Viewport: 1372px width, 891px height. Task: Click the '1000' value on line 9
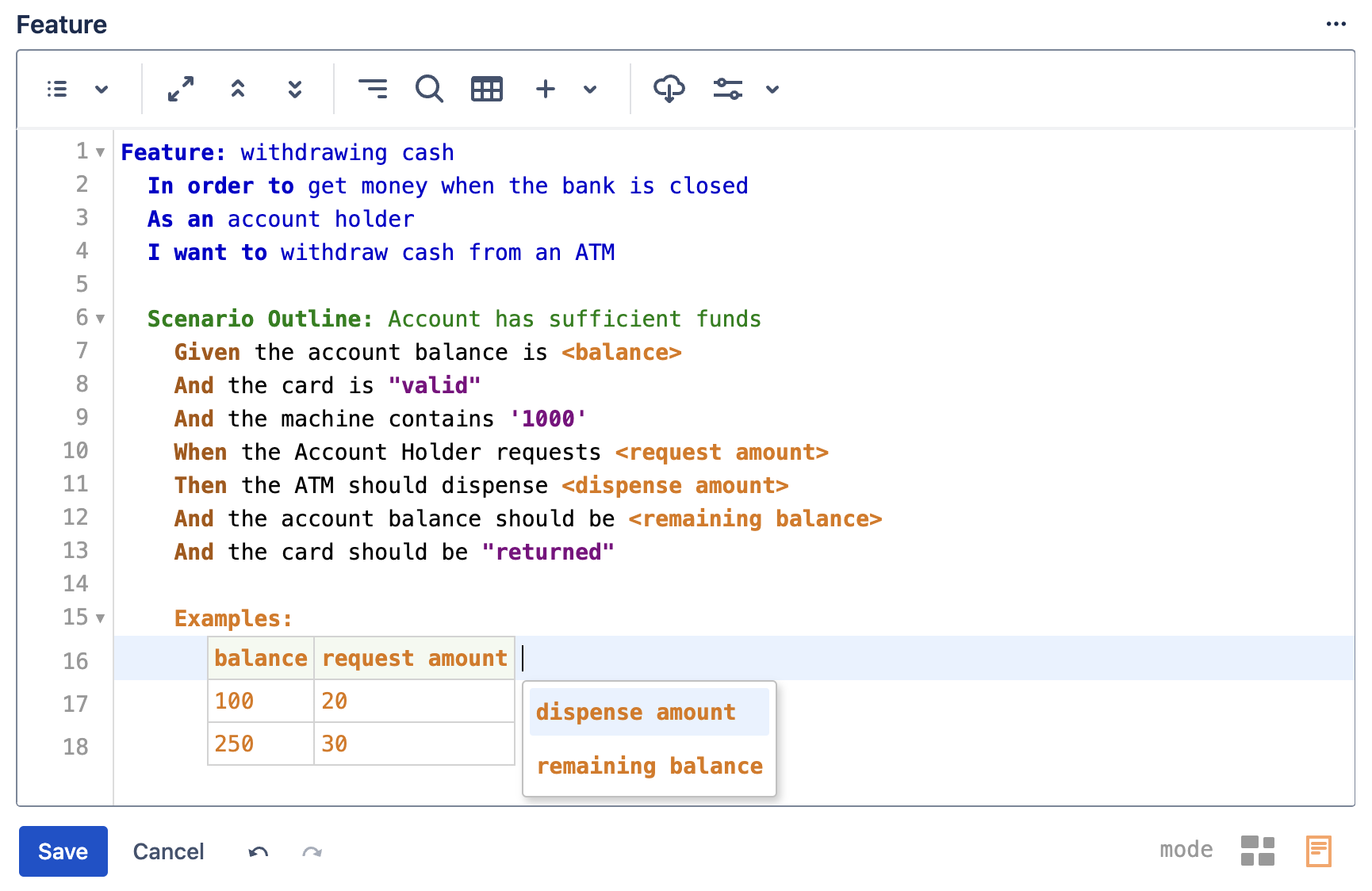point(548,419)
